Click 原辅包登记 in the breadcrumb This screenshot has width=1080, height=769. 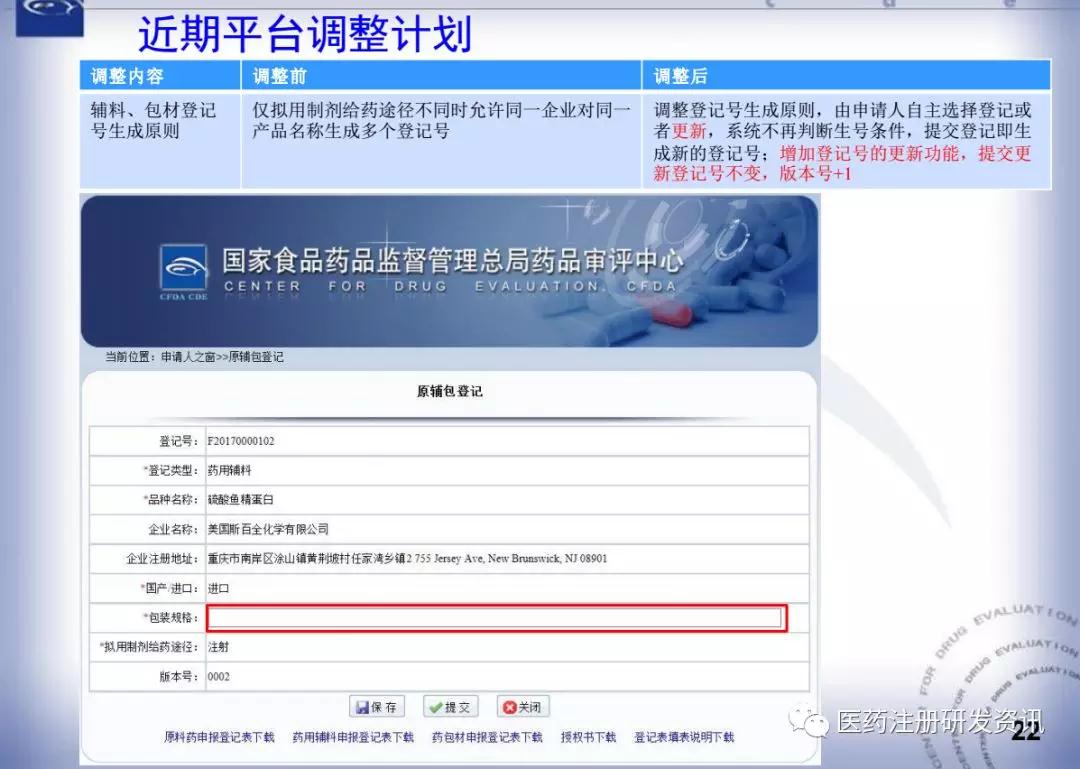pyautogui.click(x=256, y=357)
